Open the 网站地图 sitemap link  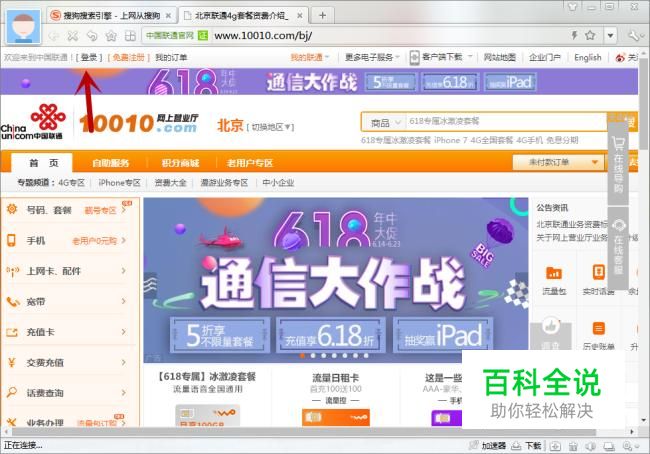[500, 57]
